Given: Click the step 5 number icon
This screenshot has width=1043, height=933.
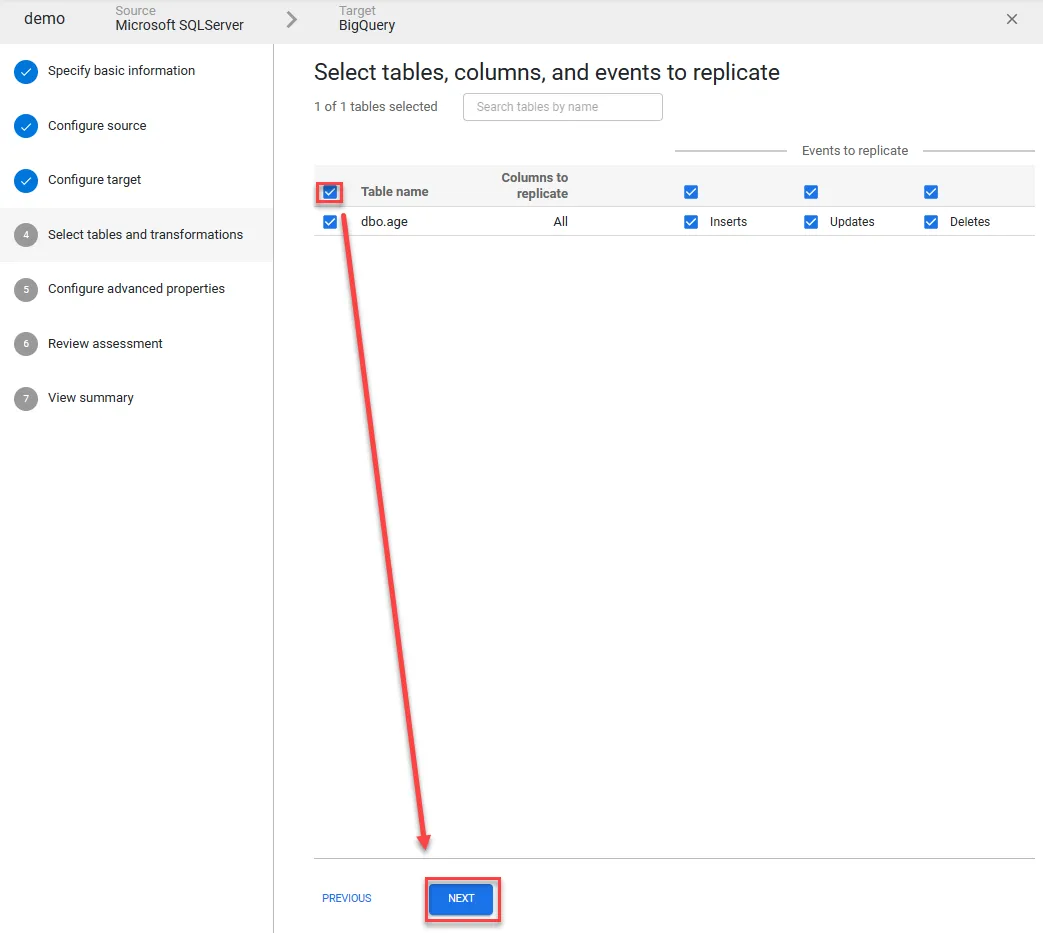Looking at the screenshot, I should (x=26, y=289).
